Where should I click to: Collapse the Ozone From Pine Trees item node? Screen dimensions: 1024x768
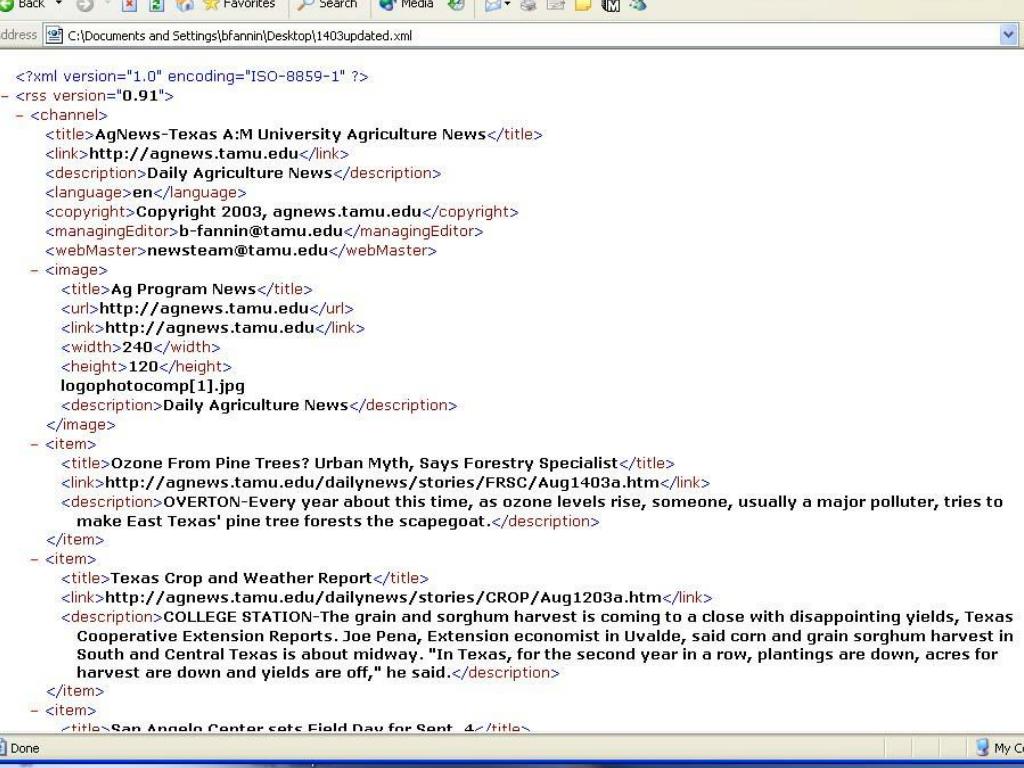(x=35, y=444)
